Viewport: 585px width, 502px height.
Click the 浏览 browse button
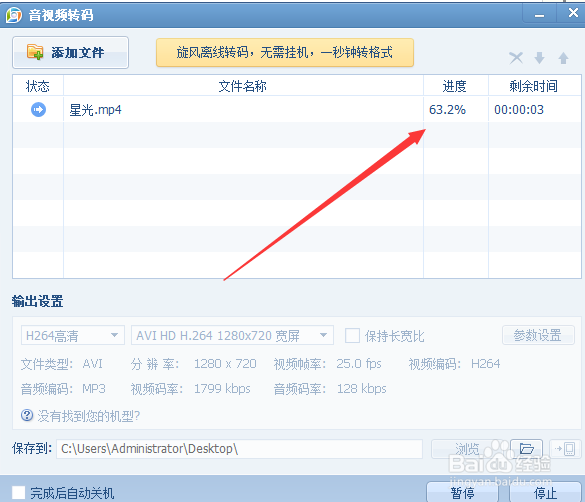coord(468,449)
